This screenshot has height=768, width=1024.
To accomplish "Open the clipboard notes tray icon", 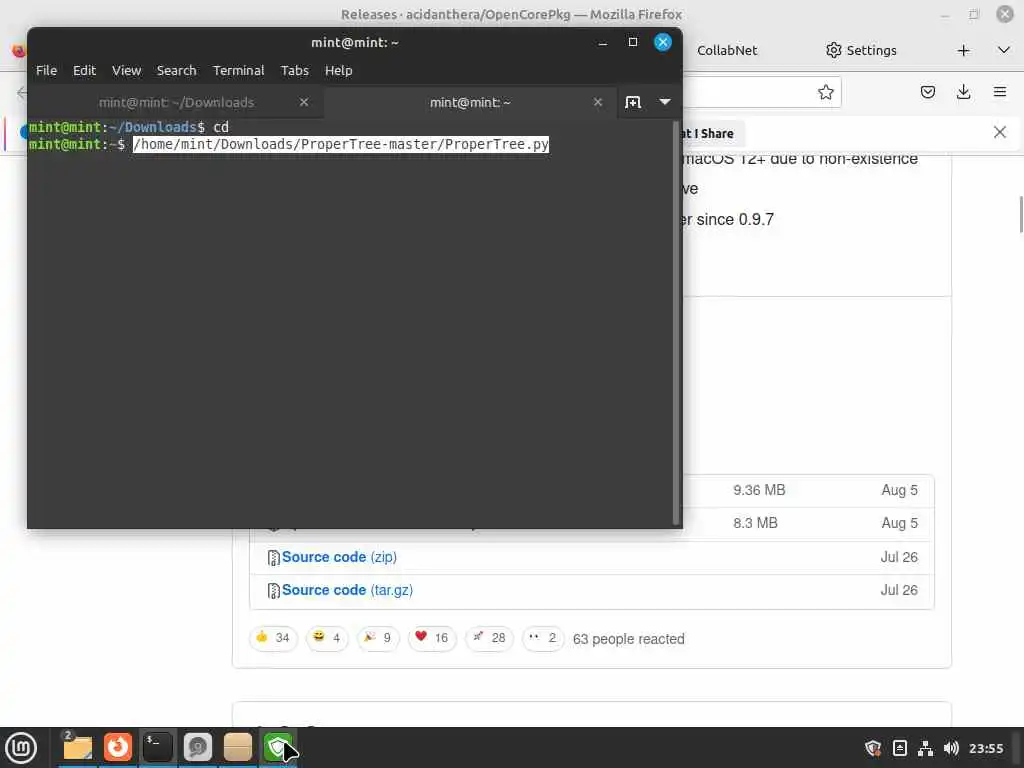I will [899, 748].
